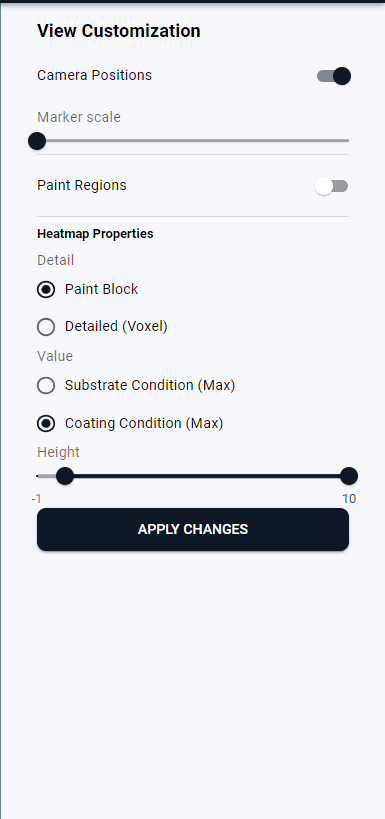Click the Paint Regions label
This screenshot has width=385, height=819.
[x=82, y=185]
